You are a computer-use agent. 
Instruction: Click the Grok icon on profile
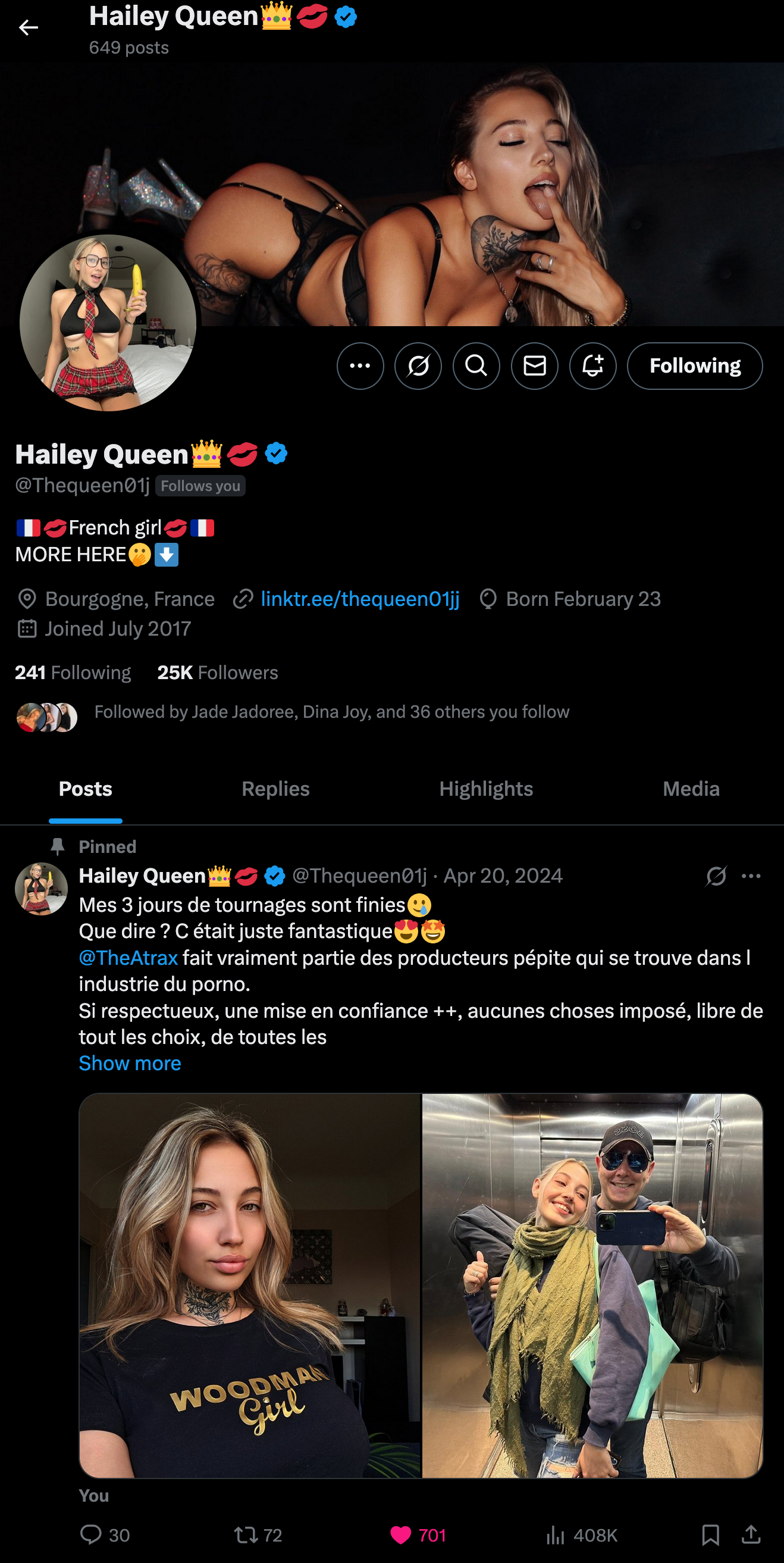click(418, 366)
